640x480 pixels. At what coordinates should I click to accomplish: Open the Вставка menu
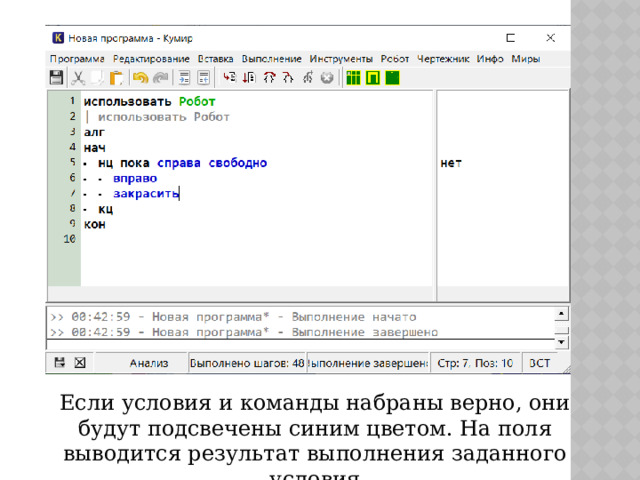(216, 59)
